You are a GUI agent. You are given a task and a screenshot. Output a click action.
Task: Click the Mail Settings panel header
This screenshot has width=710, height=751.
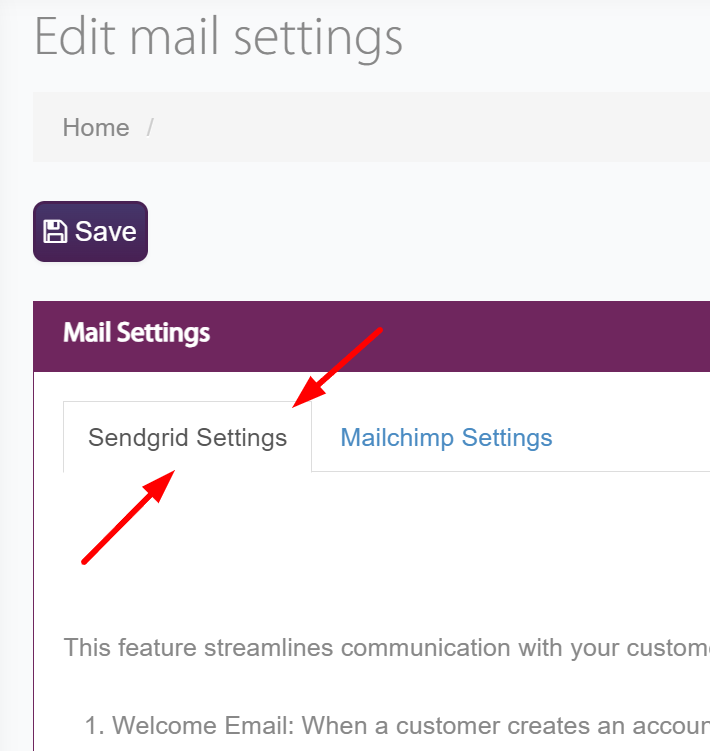[372, 336]
